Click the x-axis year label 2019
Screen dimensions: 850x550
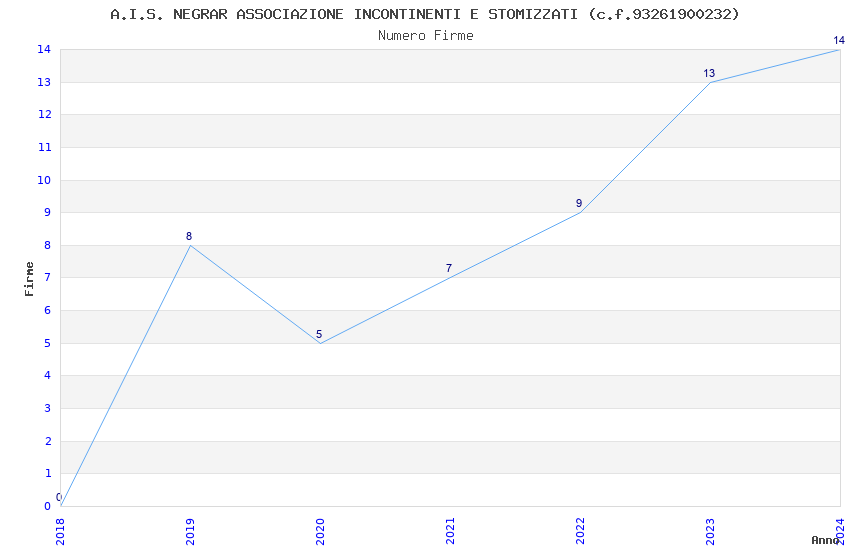pyautogui.click(x=190, y=532)
